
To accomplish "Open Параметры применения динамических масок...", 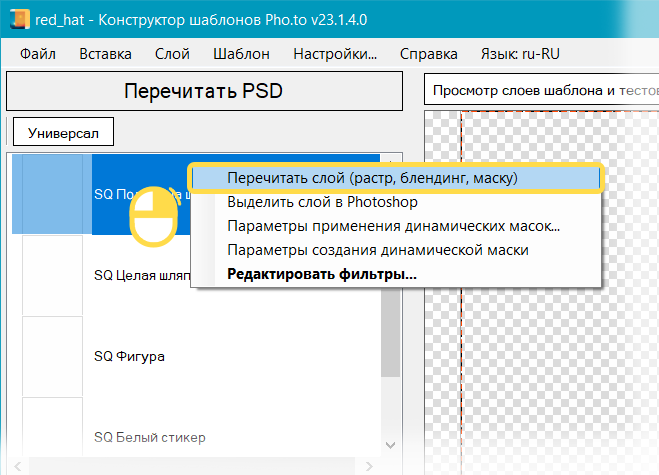I will (x=393, y=226).
